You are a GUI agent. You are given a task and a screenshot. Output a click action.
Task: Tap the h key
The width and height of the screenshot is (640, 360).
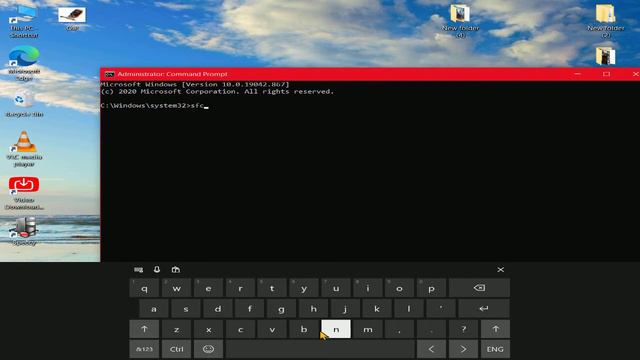point(313,309)
